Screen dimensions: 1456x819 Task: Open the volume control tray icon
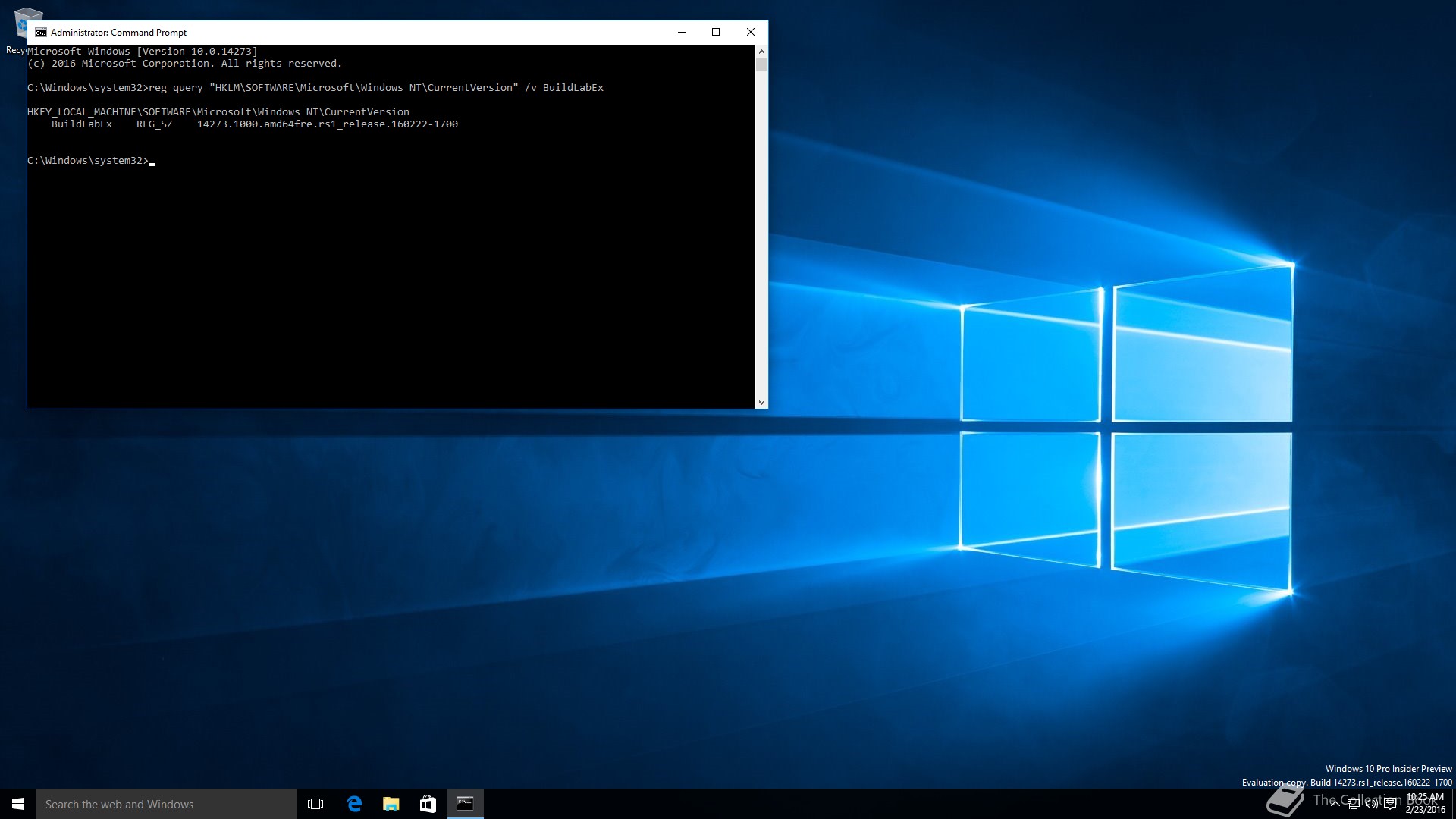click(x=1372, y=804)
